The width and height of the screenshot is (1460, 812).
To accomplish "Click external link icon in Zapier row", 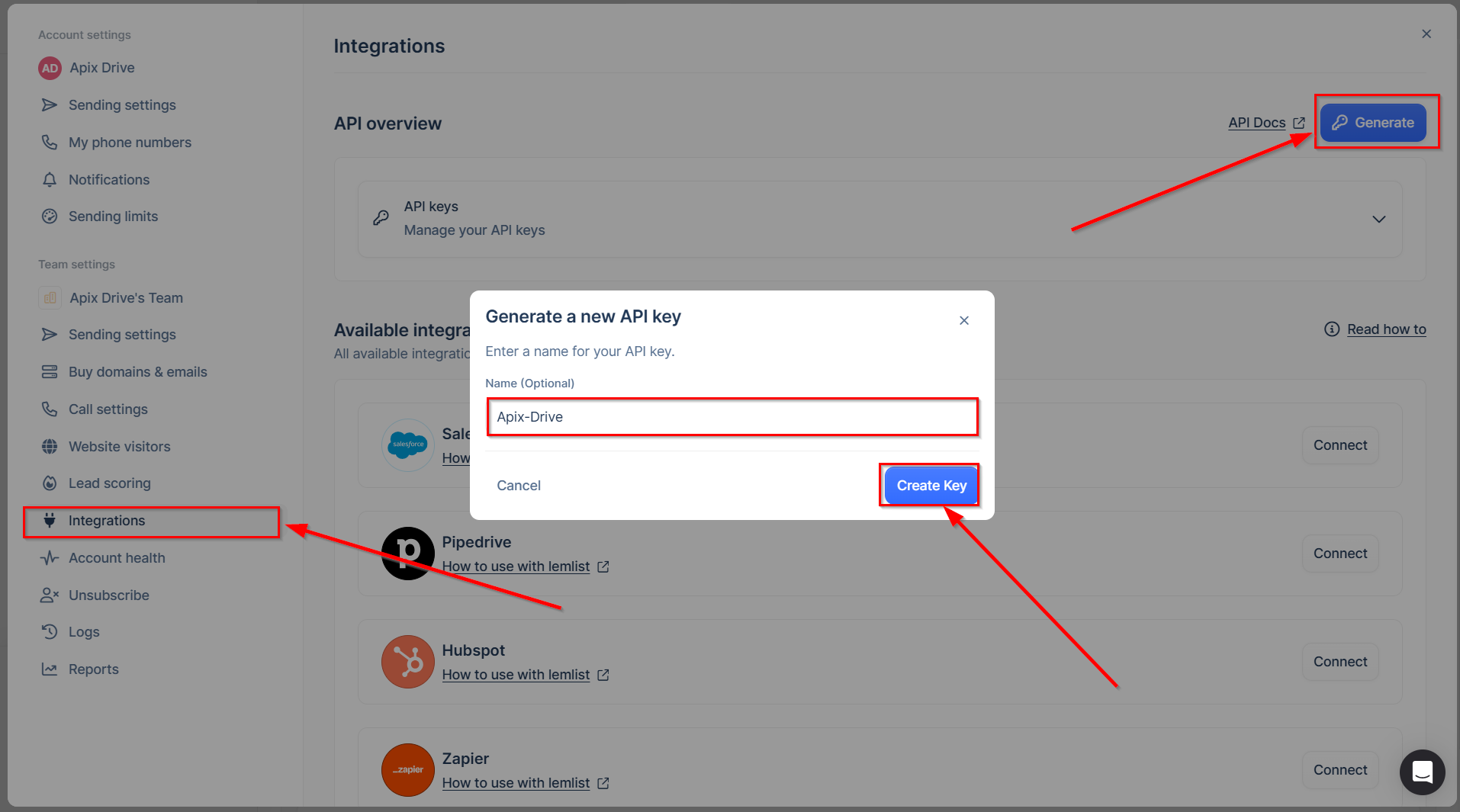I will (603, 783).
